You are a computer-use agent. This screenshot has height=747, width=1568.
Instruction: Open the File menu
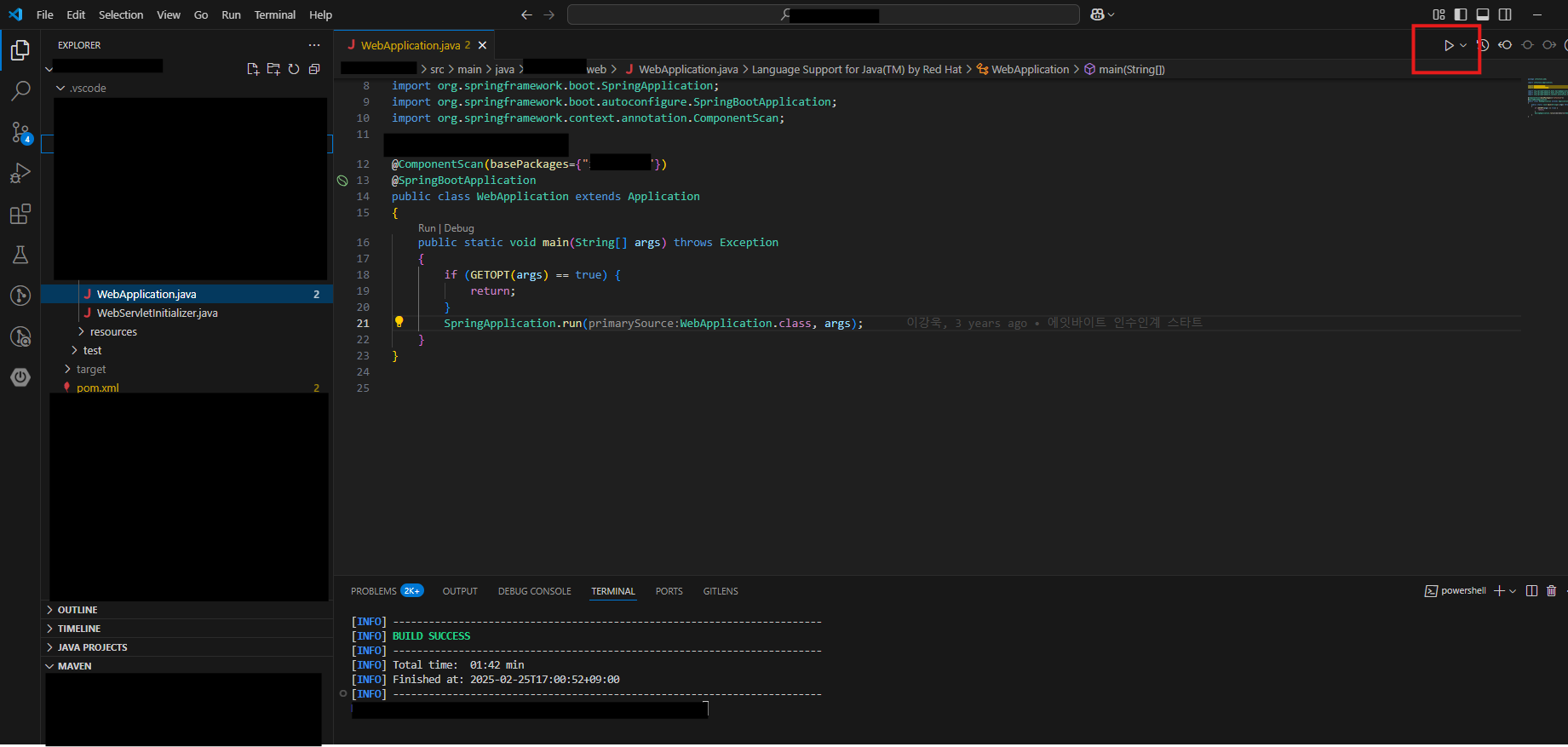click(x=45, y=14)
